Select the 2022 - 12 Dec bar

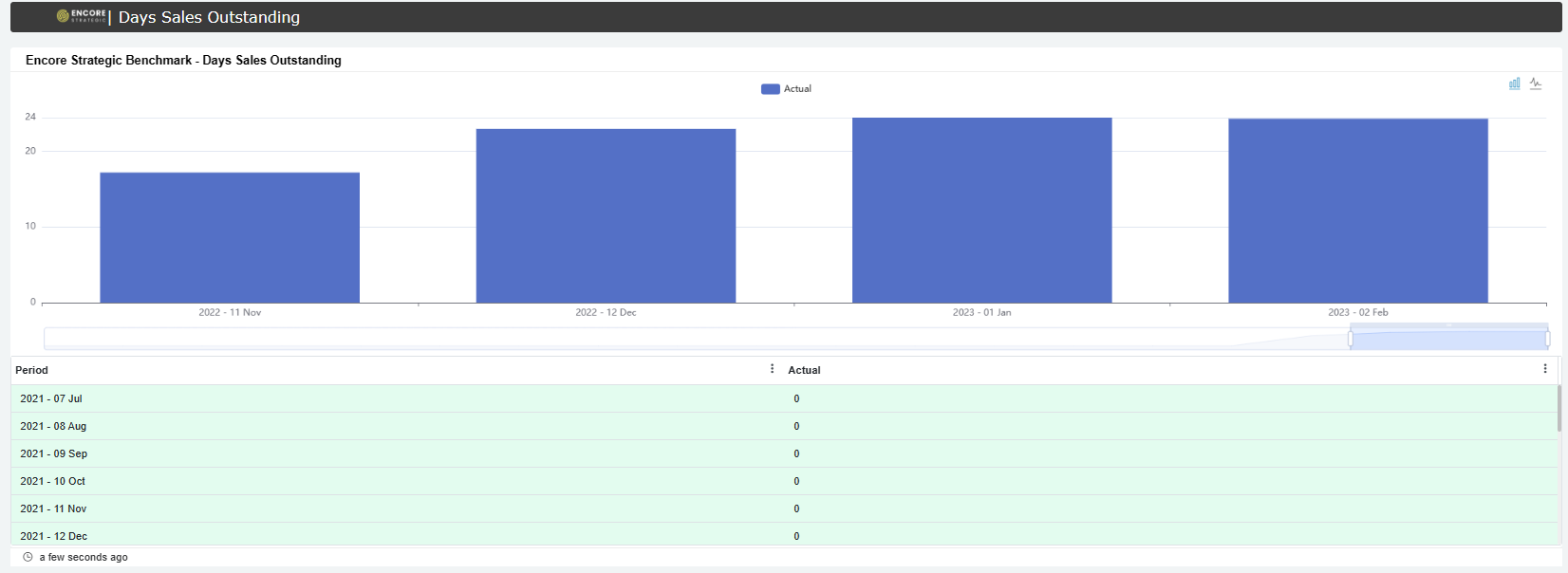pyautogui.click(x=606, y=216)
